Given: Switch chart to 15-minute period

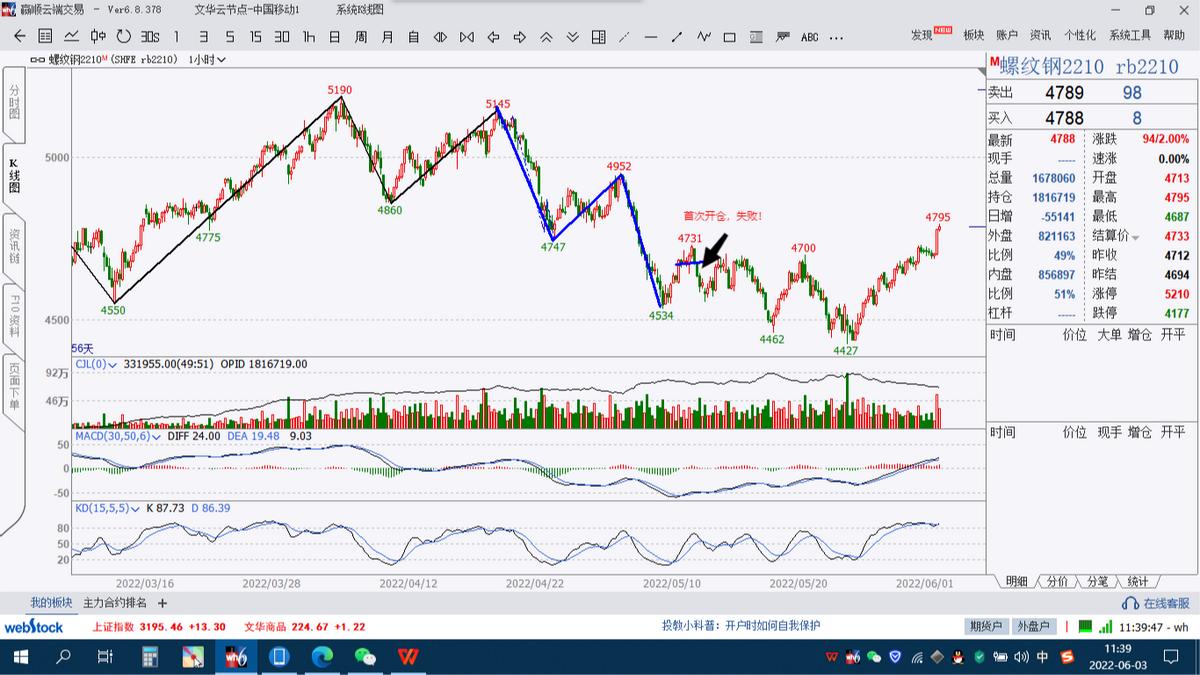Looking at the screenshot, I should [x=255, y=37].
